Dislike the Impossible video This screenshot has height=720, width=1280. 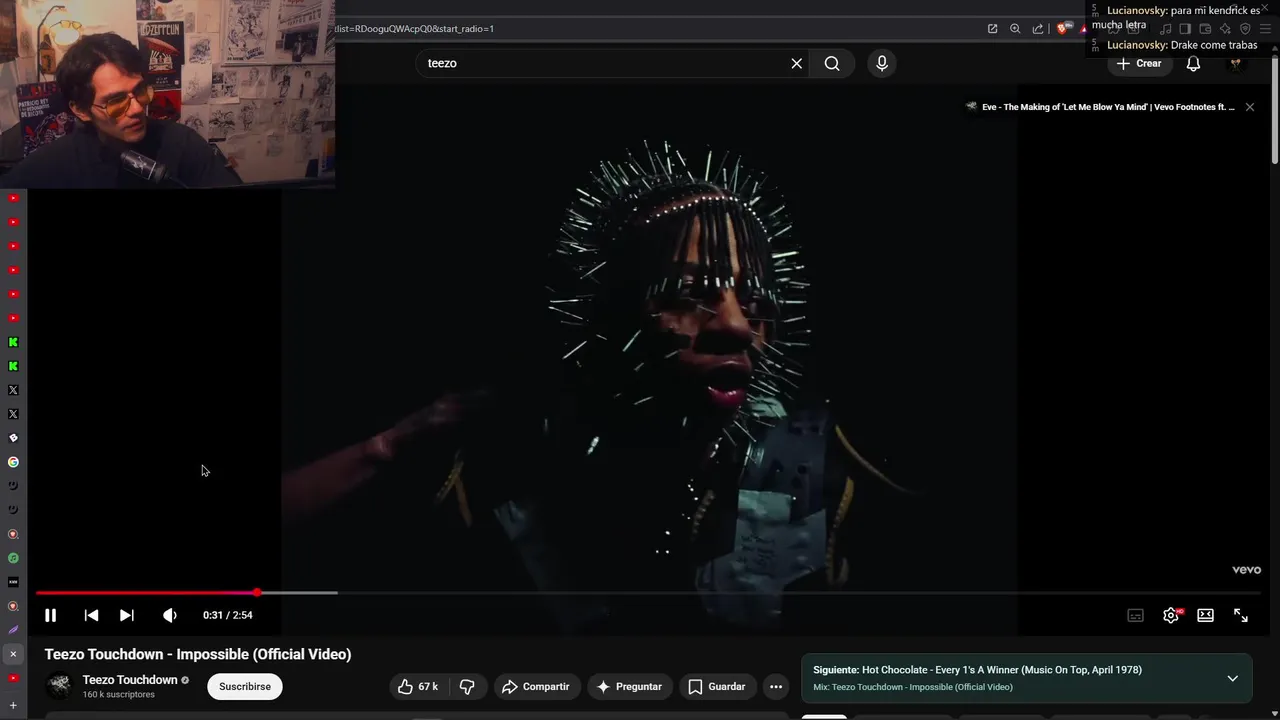pyautogui.click(x=466, y=687)
